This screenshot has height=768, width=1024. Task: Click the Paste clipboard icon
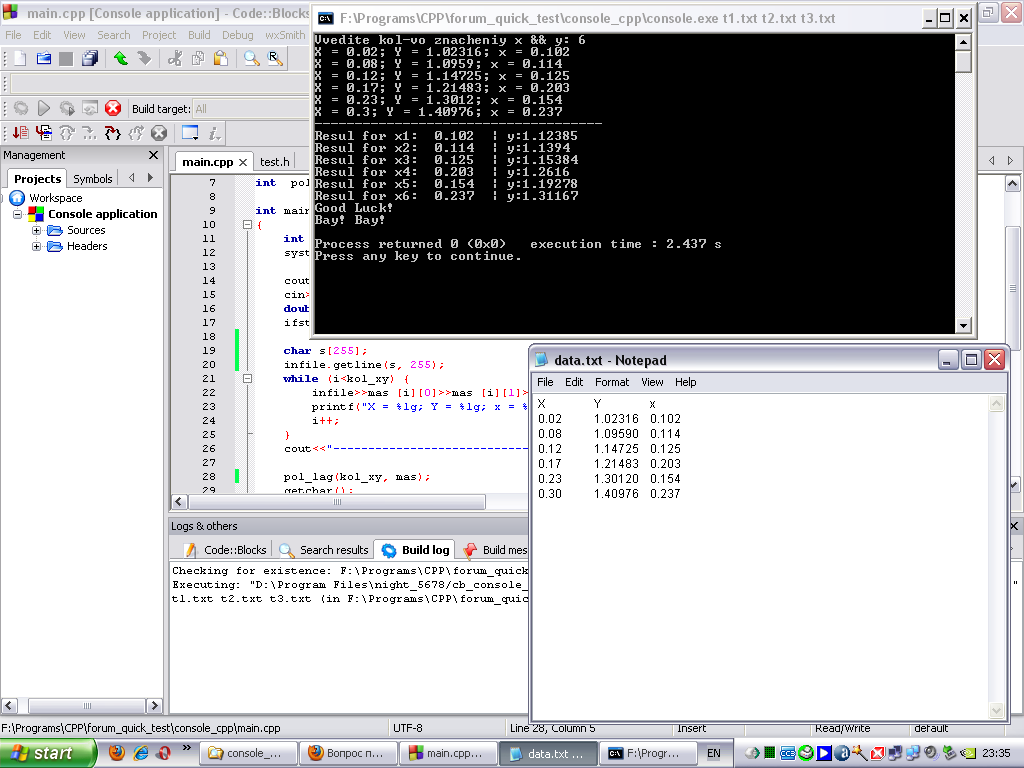tap(220, 59)
